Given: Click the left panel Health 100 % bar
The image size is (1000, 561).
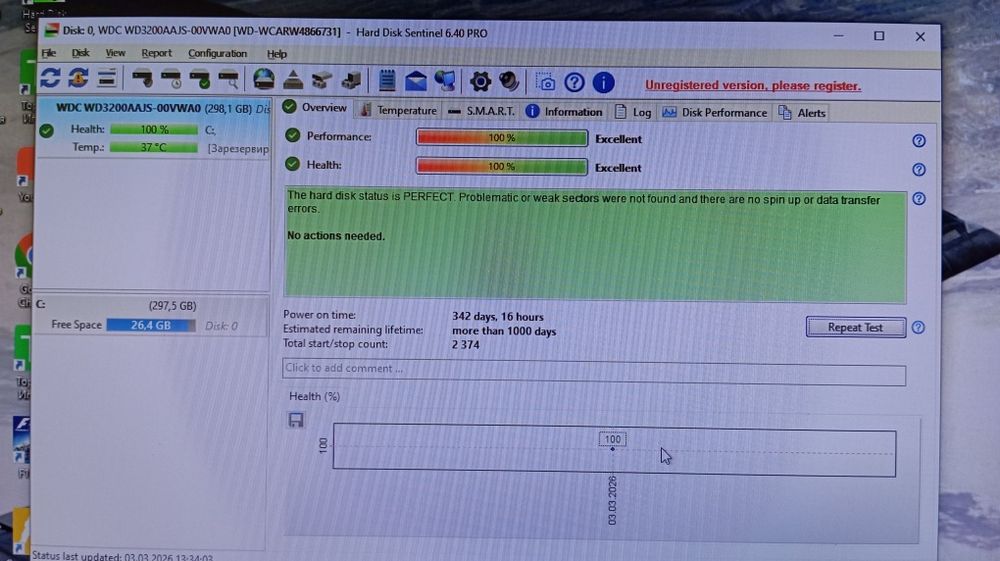Looking at the screenshot, I should [154, 129].
